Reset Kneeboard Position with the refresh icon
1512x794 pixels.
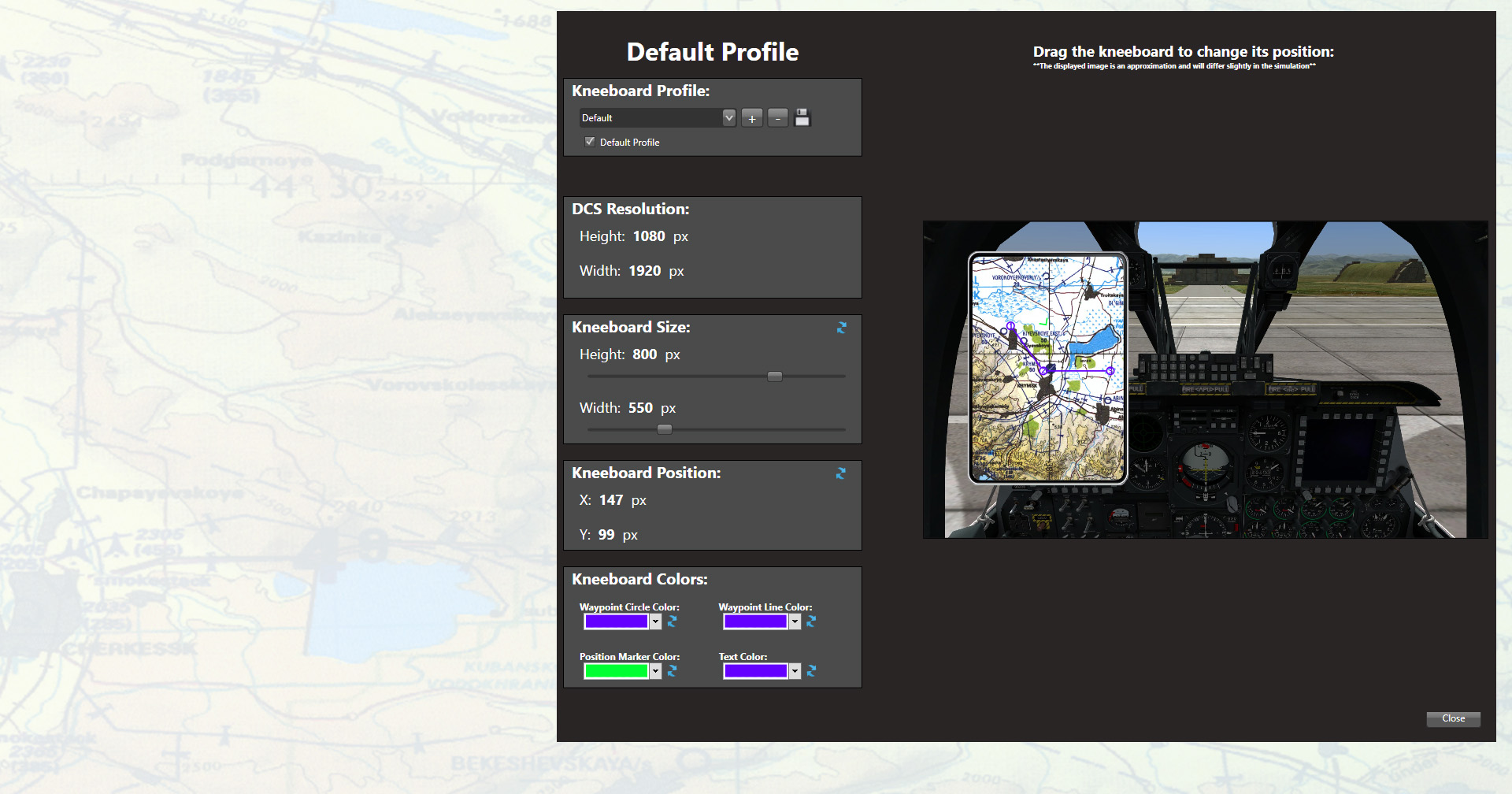click(841, 473)
